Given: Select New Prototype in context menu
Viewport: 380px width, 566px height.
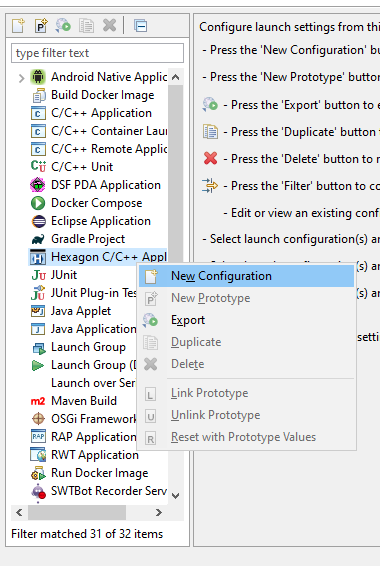Looking at the screenshot, I should [x=246, y=298].
